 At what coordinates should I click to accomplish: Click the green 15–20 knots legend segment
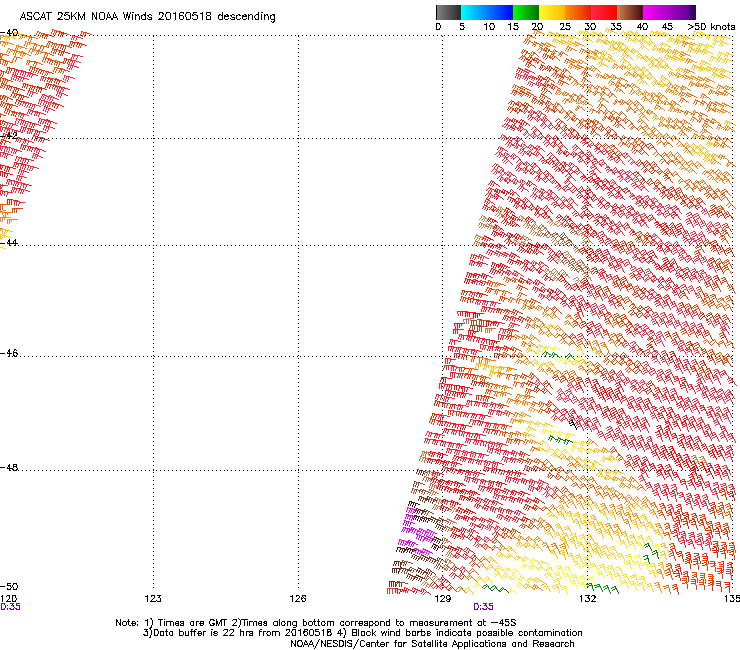[526, 12]
